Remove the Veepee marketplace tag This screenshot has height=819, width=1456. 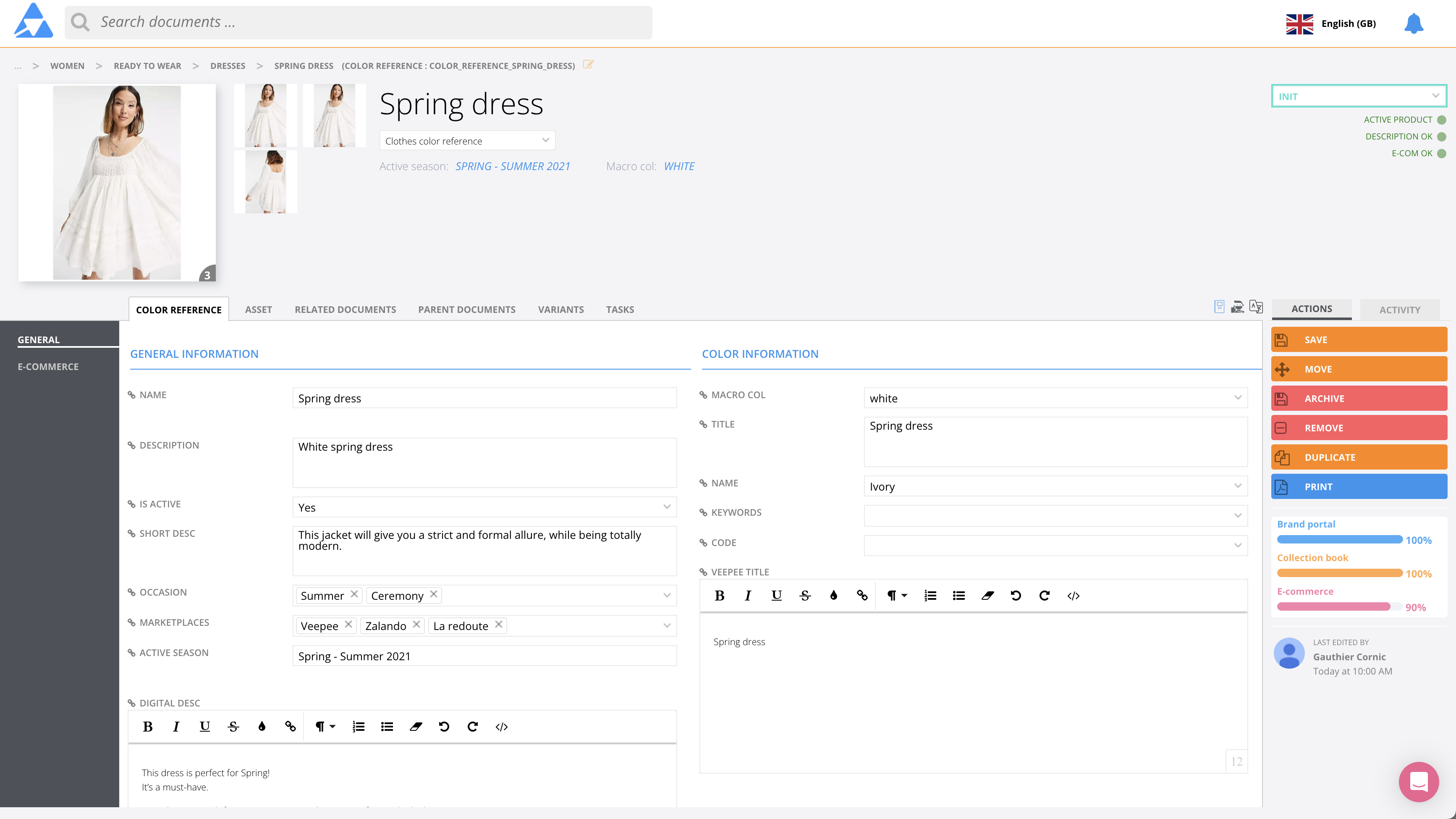tap(348, 624)
